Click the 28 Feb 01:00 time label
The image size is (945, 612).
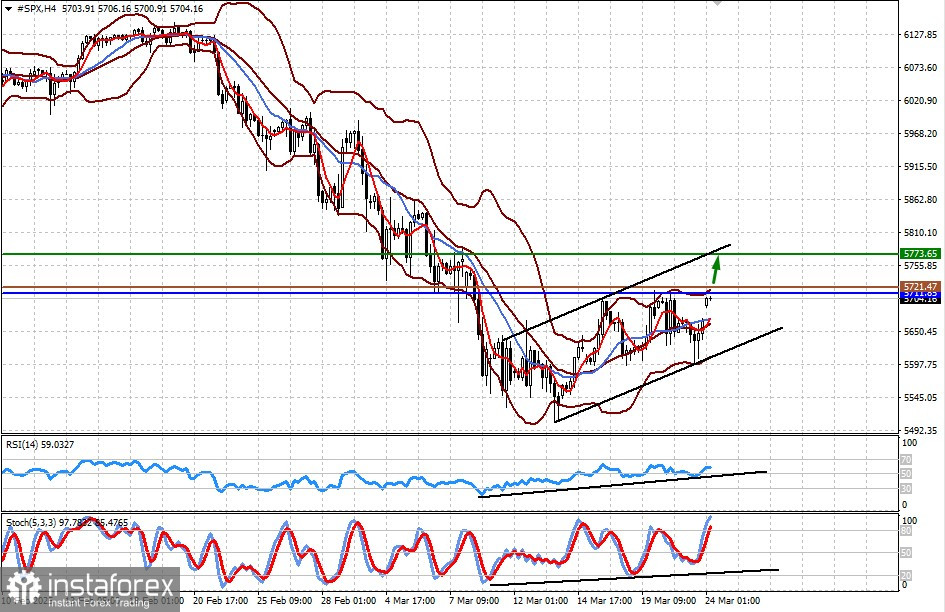tap(347, 602)
